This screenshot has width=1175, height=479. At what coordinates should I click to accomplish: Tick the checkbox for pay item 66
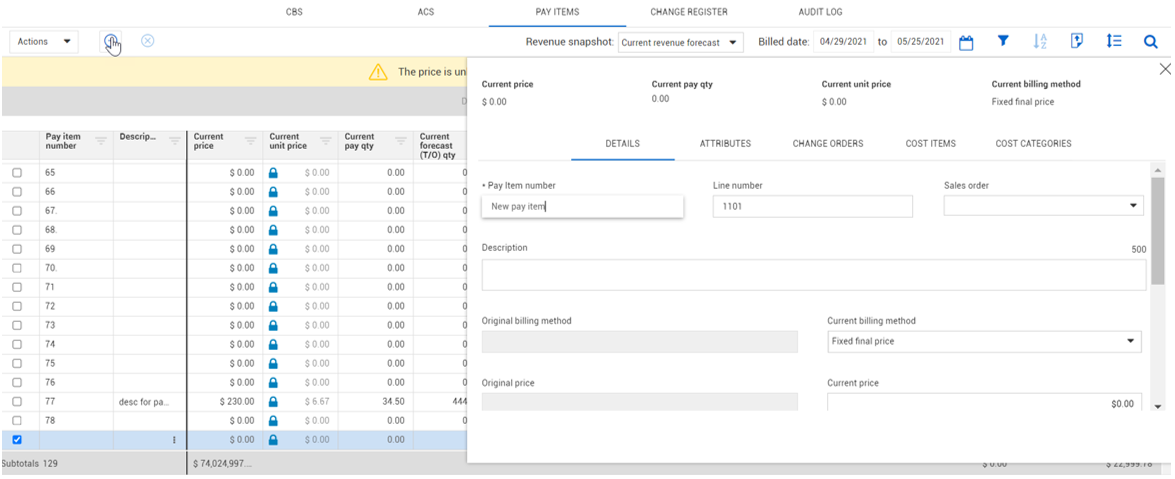coord(16,192)
